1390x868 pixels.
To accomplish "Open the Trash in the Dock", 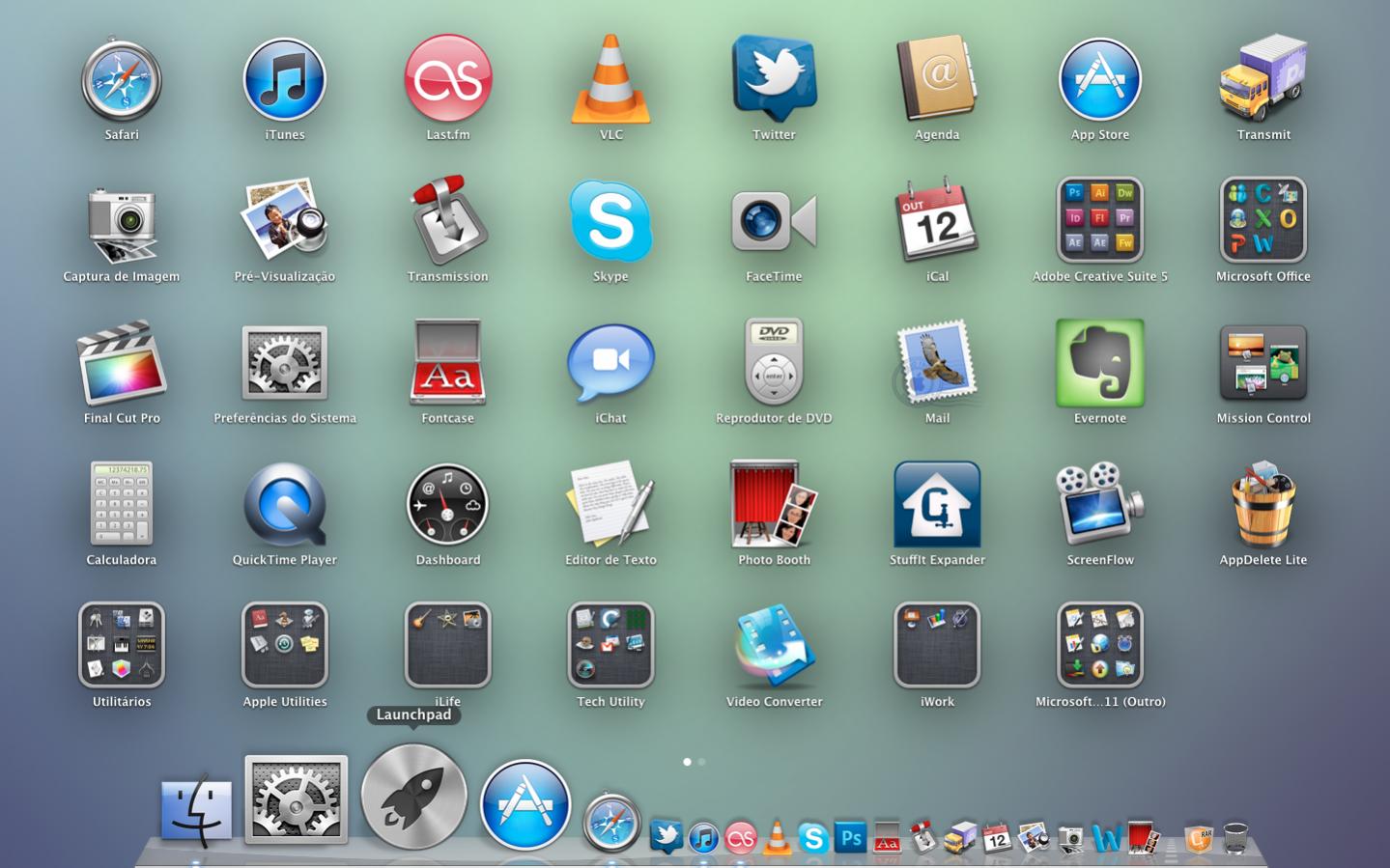I will click(1235, 837).
